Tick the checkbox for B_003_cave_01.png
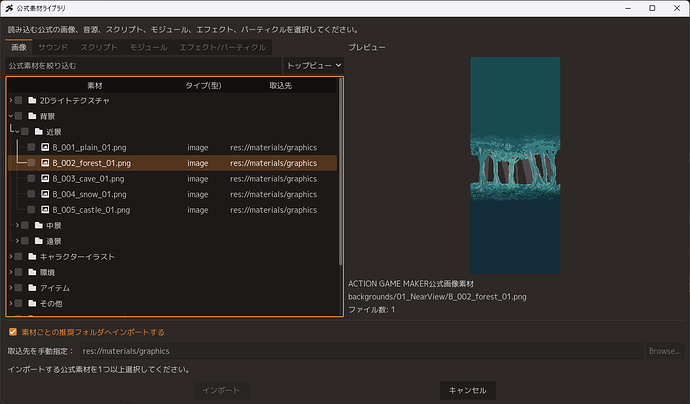Screen dimensions: 690x404 [31, 178]
